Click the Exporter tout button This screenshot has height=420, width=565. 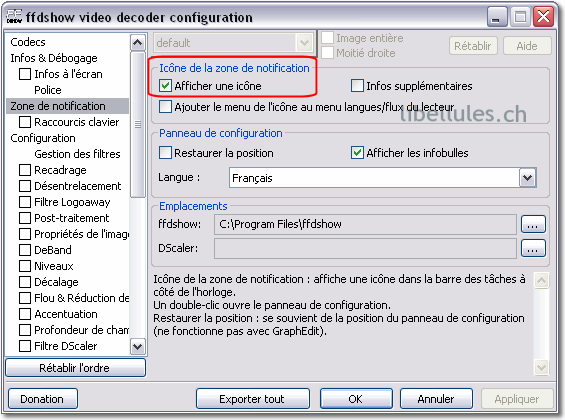(x=253, y=399)
